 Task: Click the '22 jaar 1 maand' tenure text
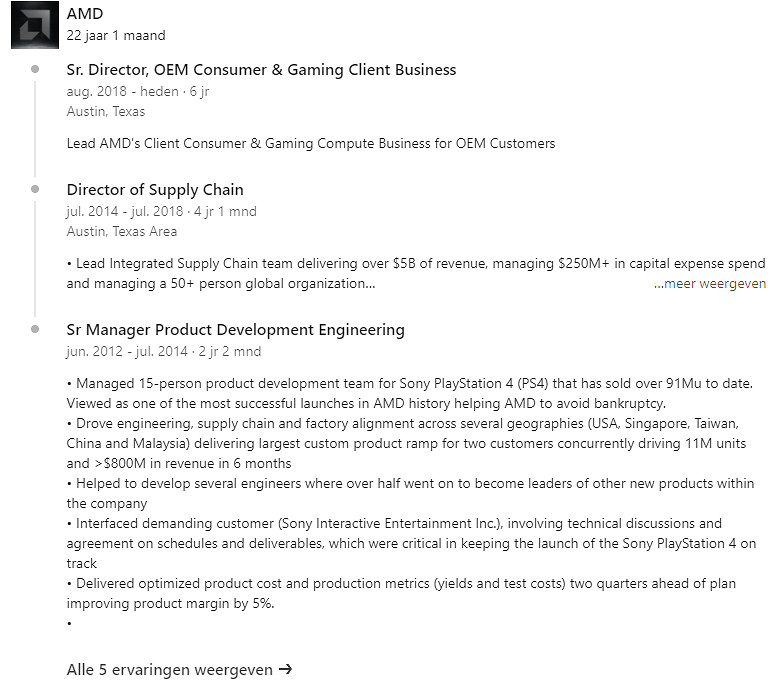(x=116, y=34)
